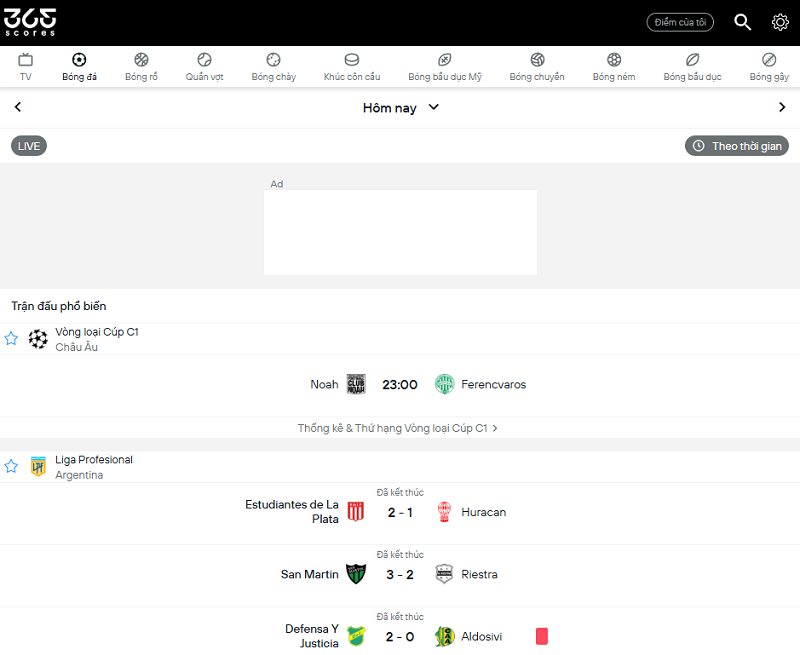Click the clock icon in Theo thời gian
This screenshot has width=800, height=655.
[x=698, y=146]
